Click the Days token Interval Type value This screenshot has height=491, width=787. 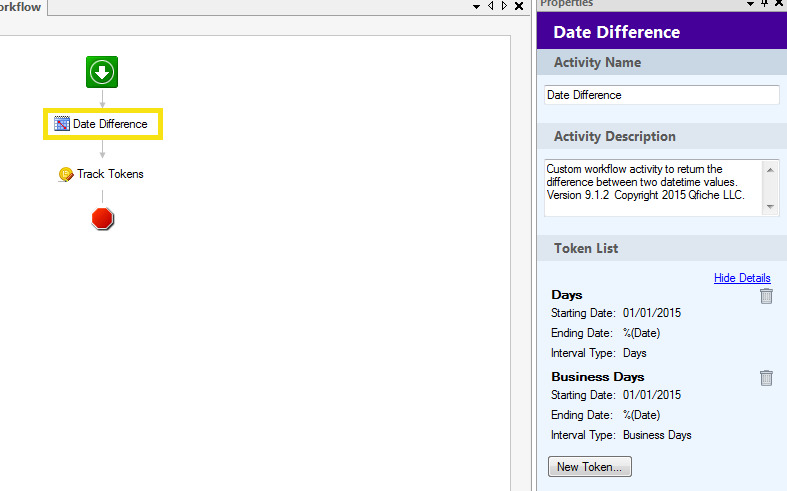coord(634,353)
